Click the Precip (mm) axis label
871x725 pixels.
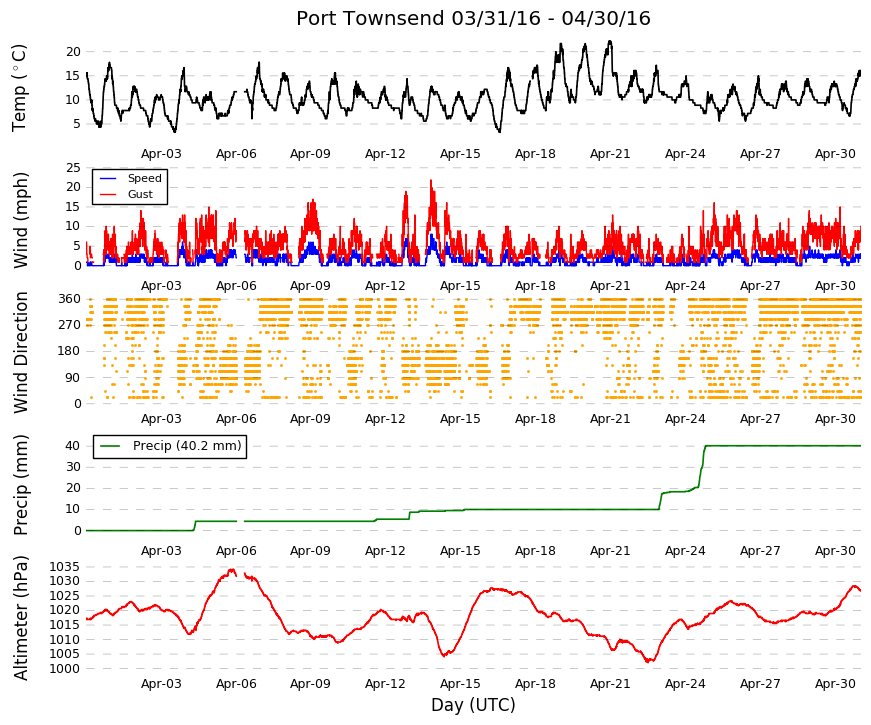point(20,485)
